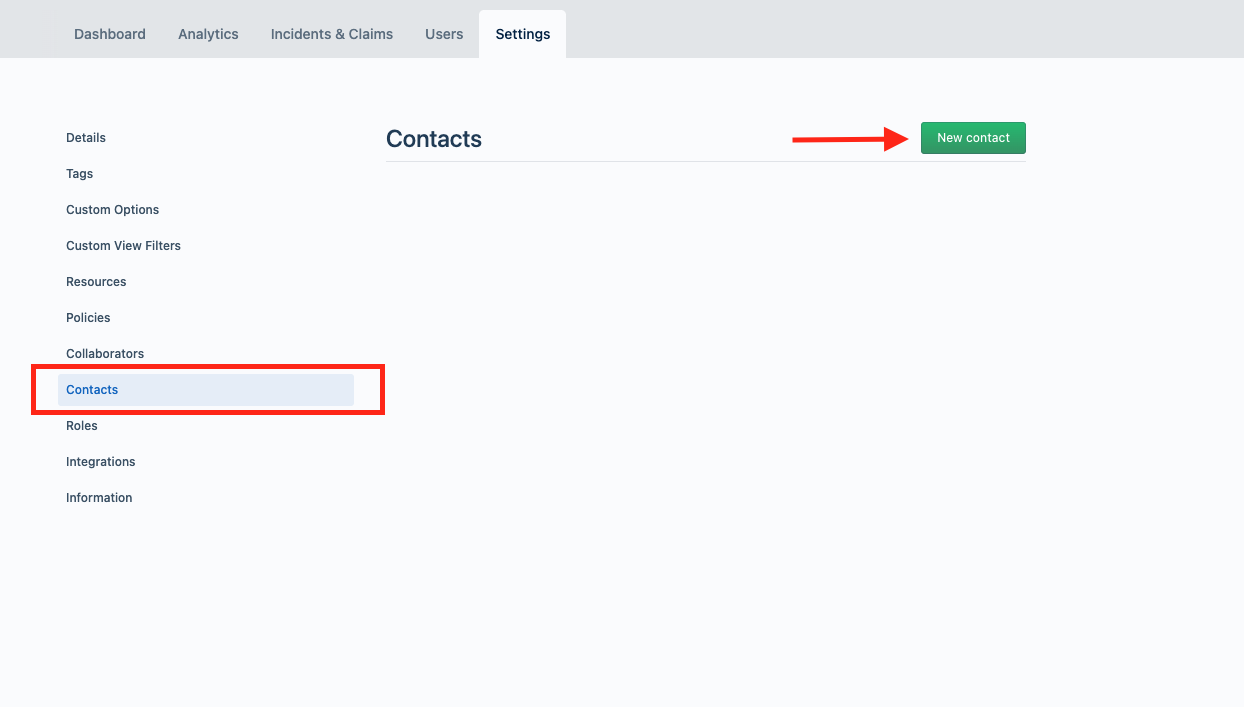This screenshot has width=1244, height=707.
Task: Go to Integrations settings
Action: pos(101,462)
